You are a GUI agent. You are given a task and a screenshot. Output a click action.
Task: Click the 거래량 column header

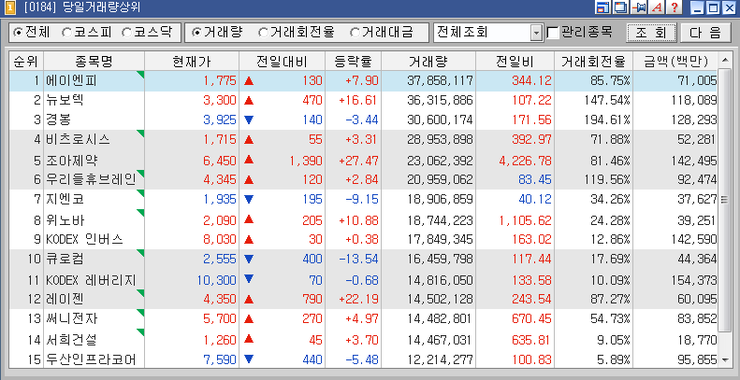[429, 61]
